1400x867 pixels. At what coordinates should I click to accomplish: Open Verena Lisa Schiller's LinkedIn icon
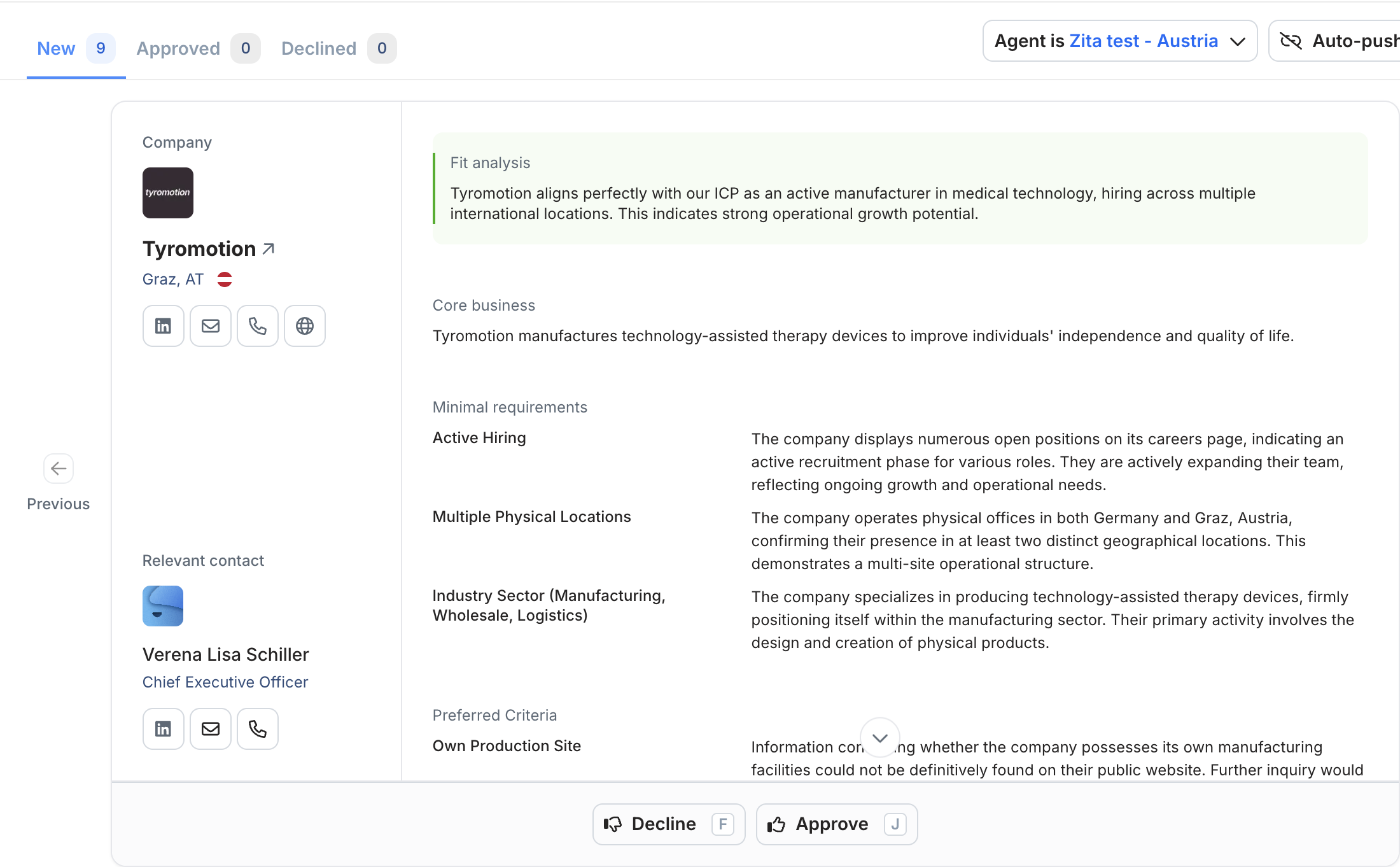tap(163, 729)
